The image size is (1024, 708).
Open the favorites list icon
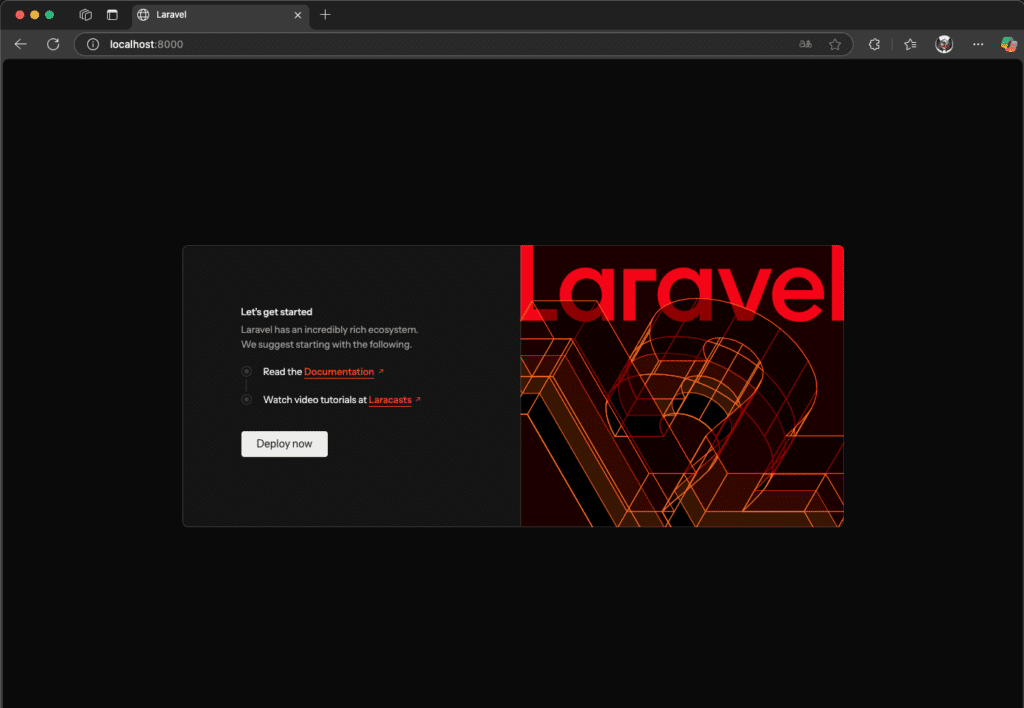pos(910,44)
